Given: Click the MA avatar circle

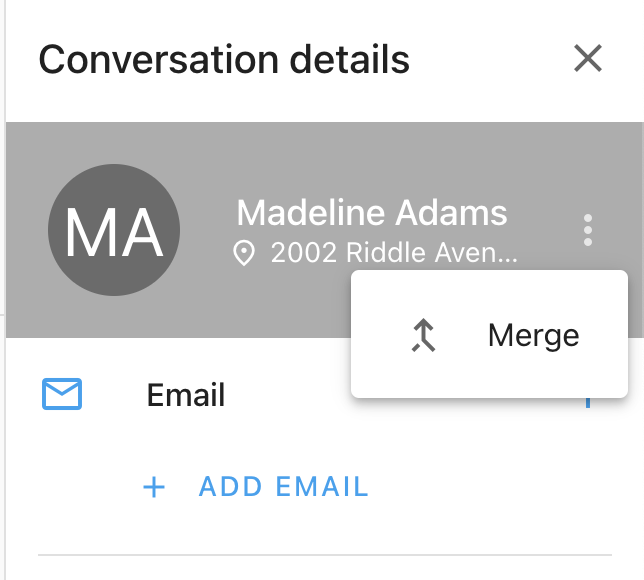Looking at the screenshot, I should [x=114, y=230].
